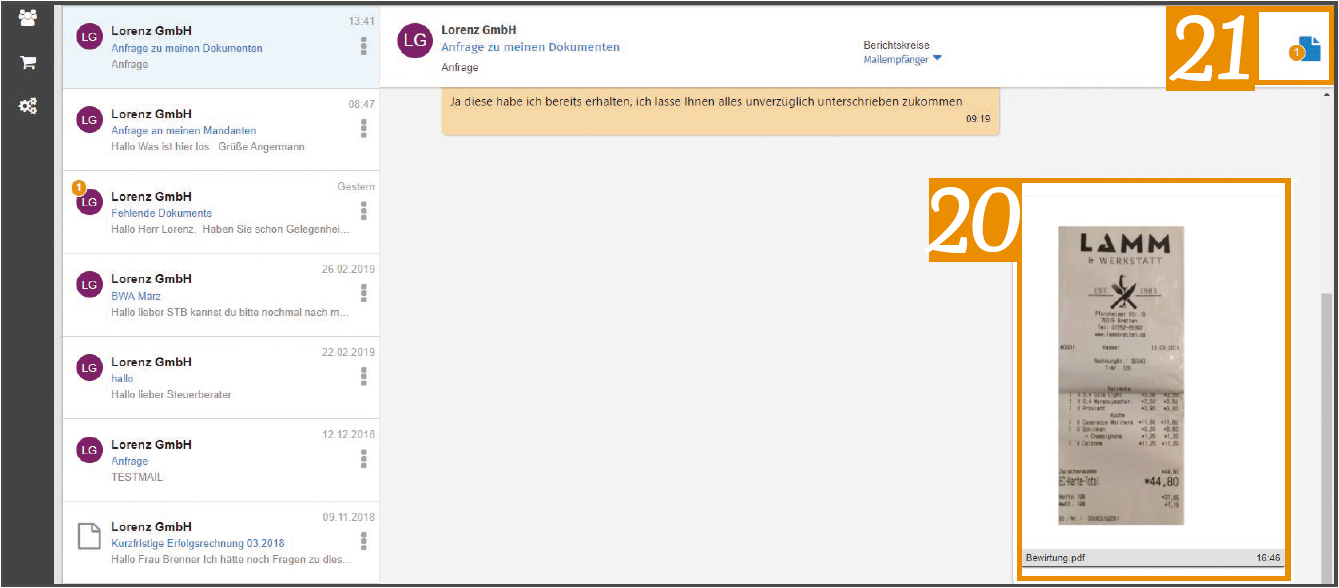Open the three-dot menu for the 'hallo' conversation

pos(364,376)
